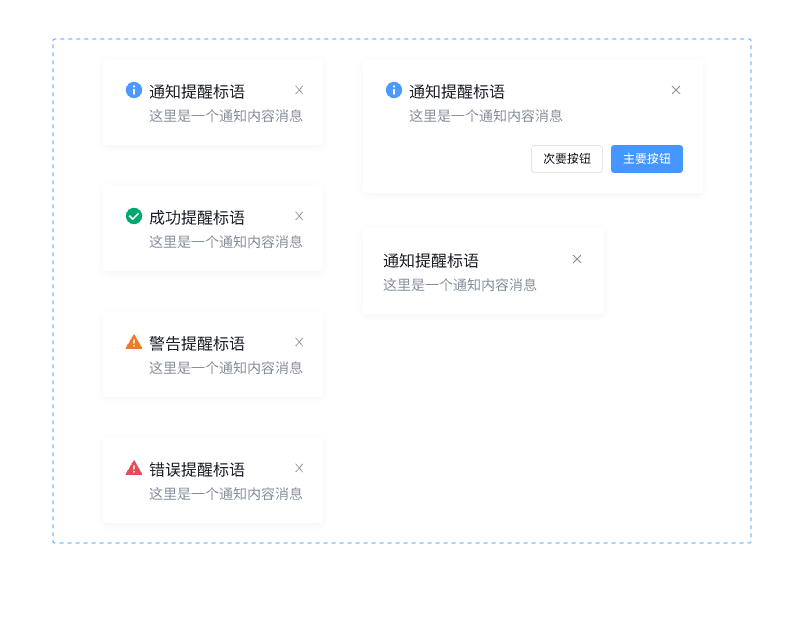Click the 警告提醒标语 heading
The image size is (796, 621).
click(197, 343)
